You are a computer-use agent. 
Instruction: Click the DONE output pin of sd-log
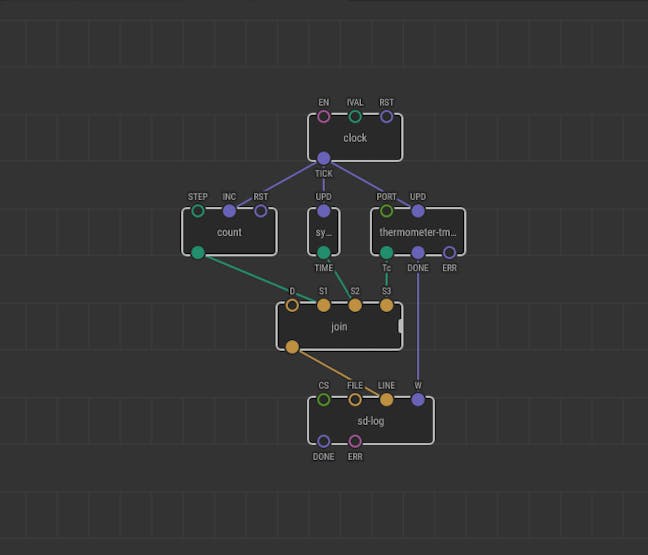pyautogui.click(x=324, y=441)
